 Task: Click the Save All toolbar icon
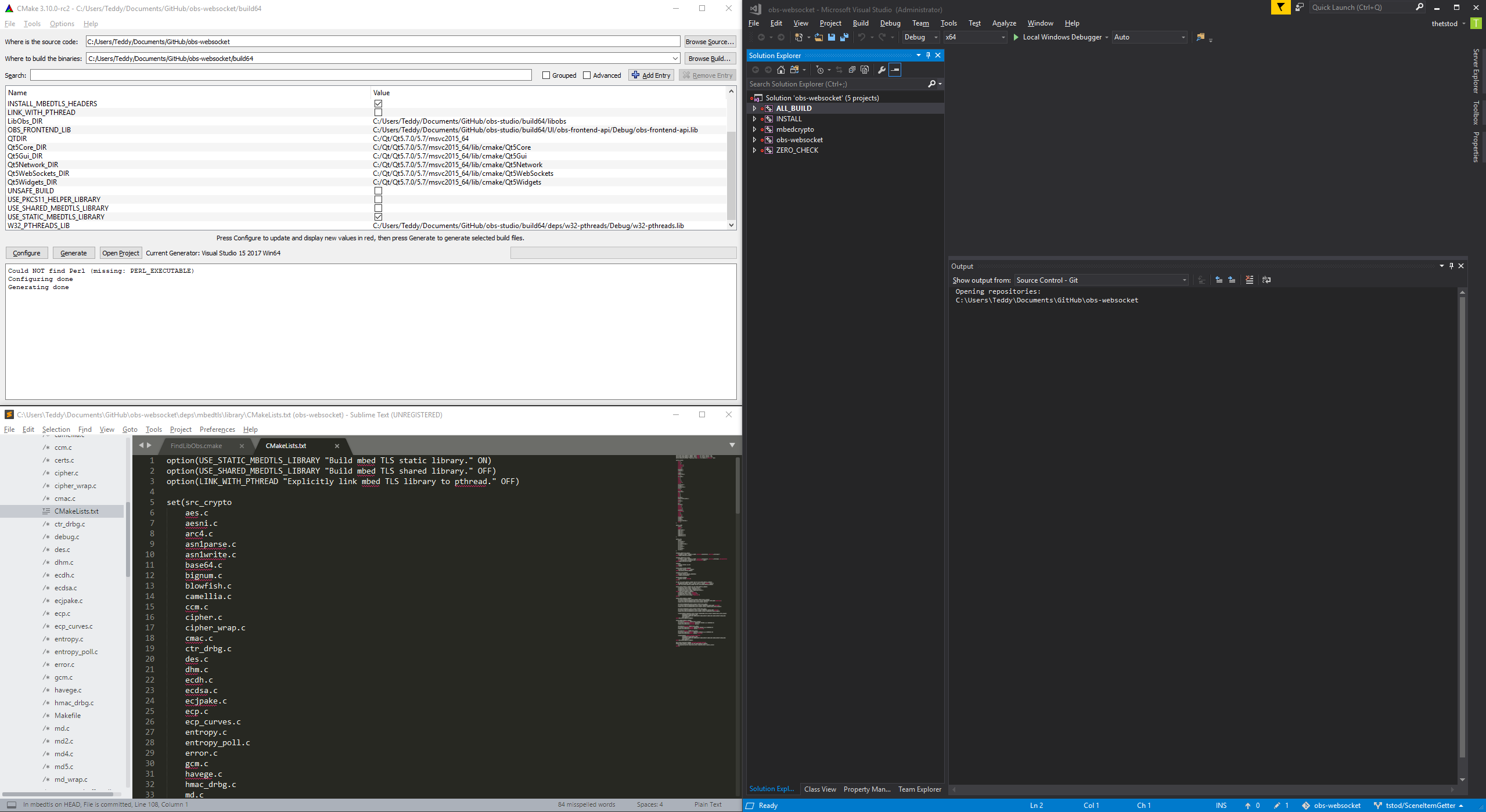point(845,37)
